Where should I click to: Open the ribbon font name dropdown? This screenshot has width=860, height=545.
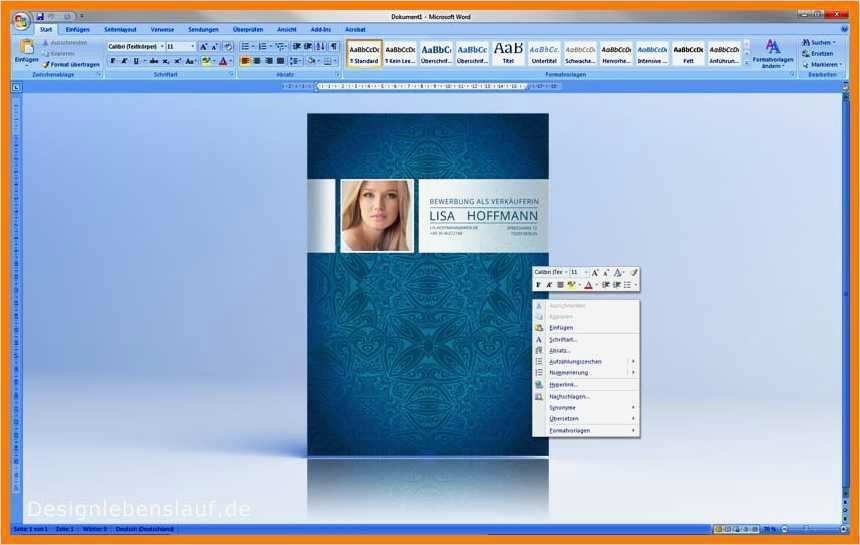coord(162,47)
